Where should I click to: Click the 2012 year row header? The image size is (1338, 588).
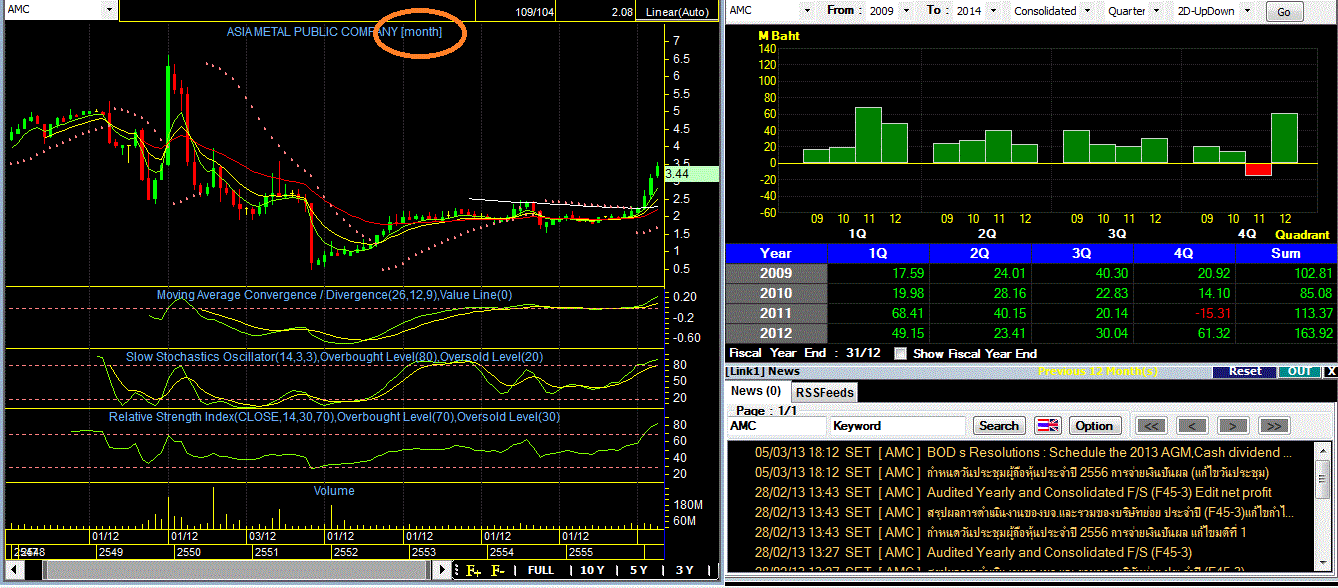(776, 333)
